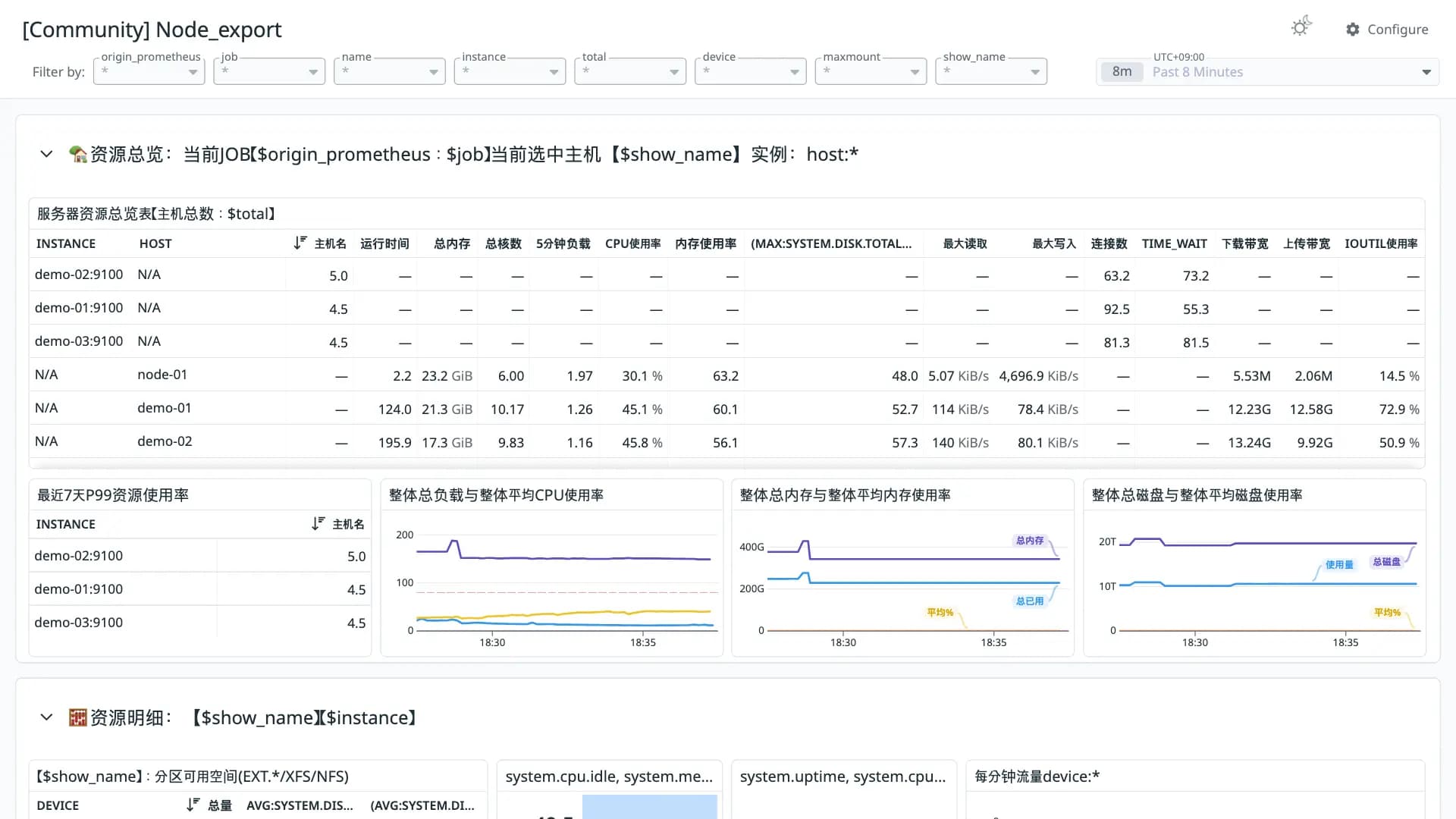Click the 内存使用率 column header
This screenshot has height=819, width=1456.
[x=706, y=243]
